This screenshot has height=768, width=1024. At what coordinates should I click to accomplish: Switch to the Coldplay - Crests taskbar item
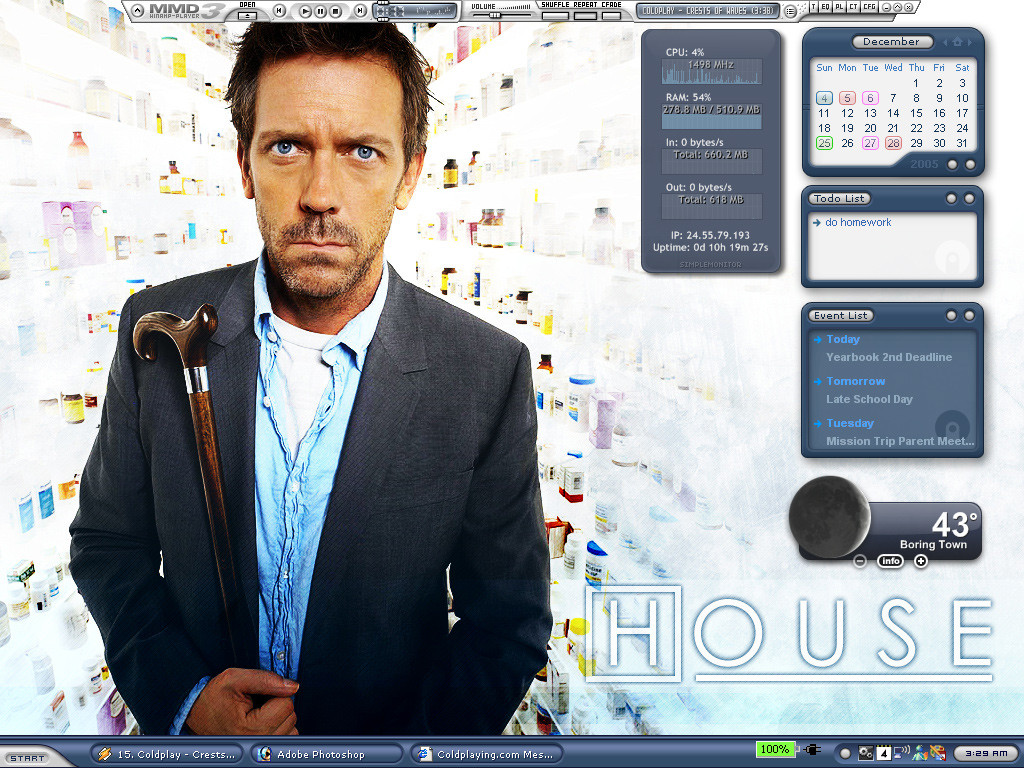point(167,754)
